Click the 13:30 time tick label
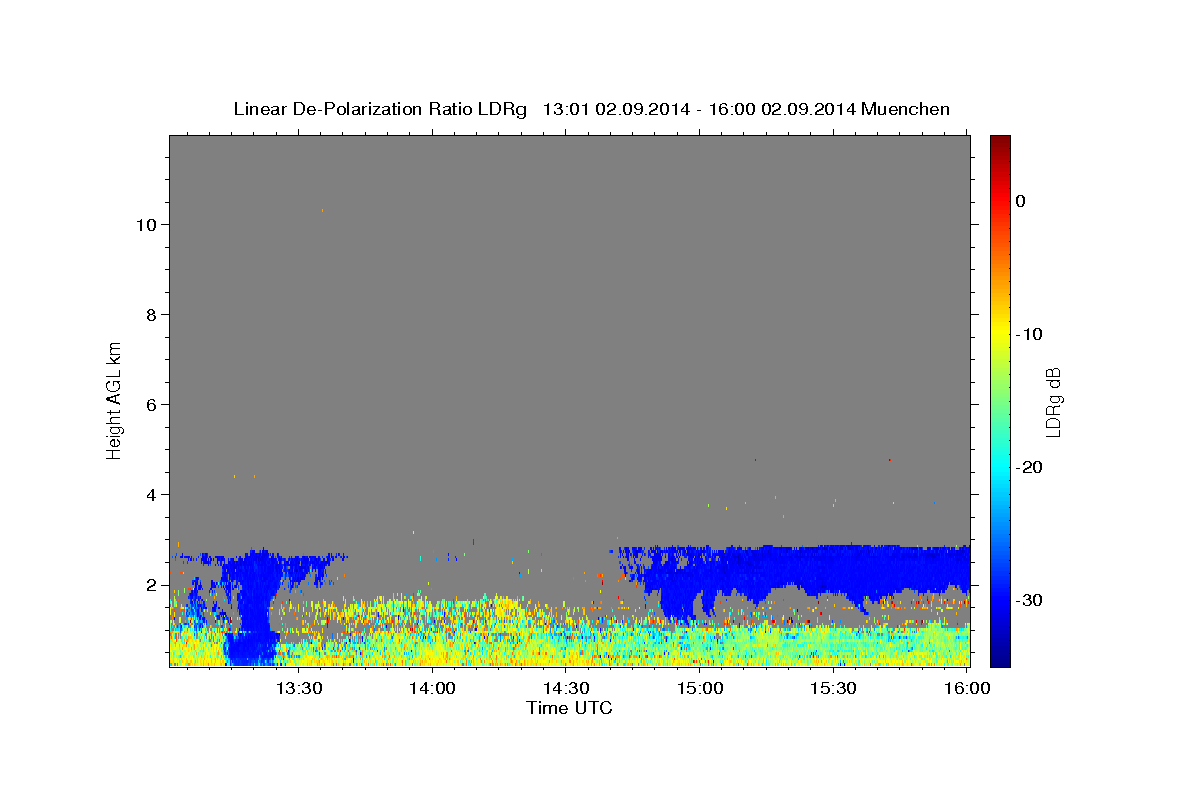Screen dimensions: 1200x800 (x=298, y=688)
